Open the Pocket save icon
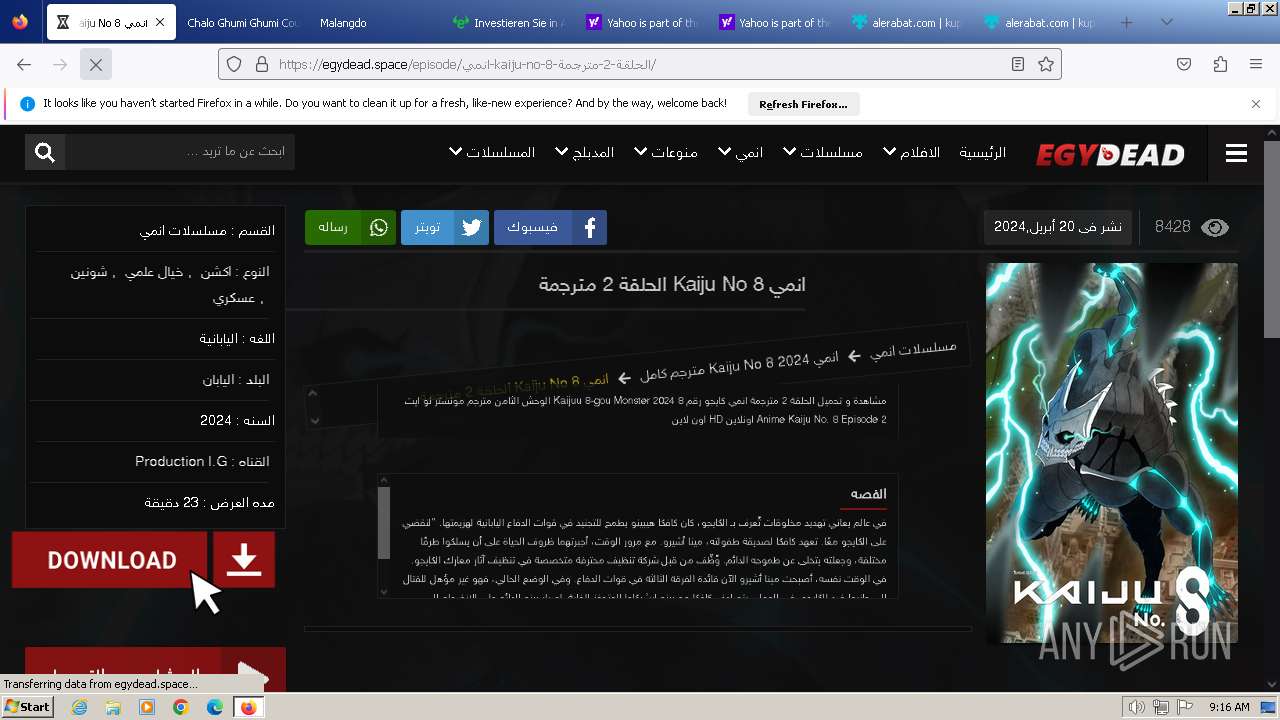 point(1184,64)
